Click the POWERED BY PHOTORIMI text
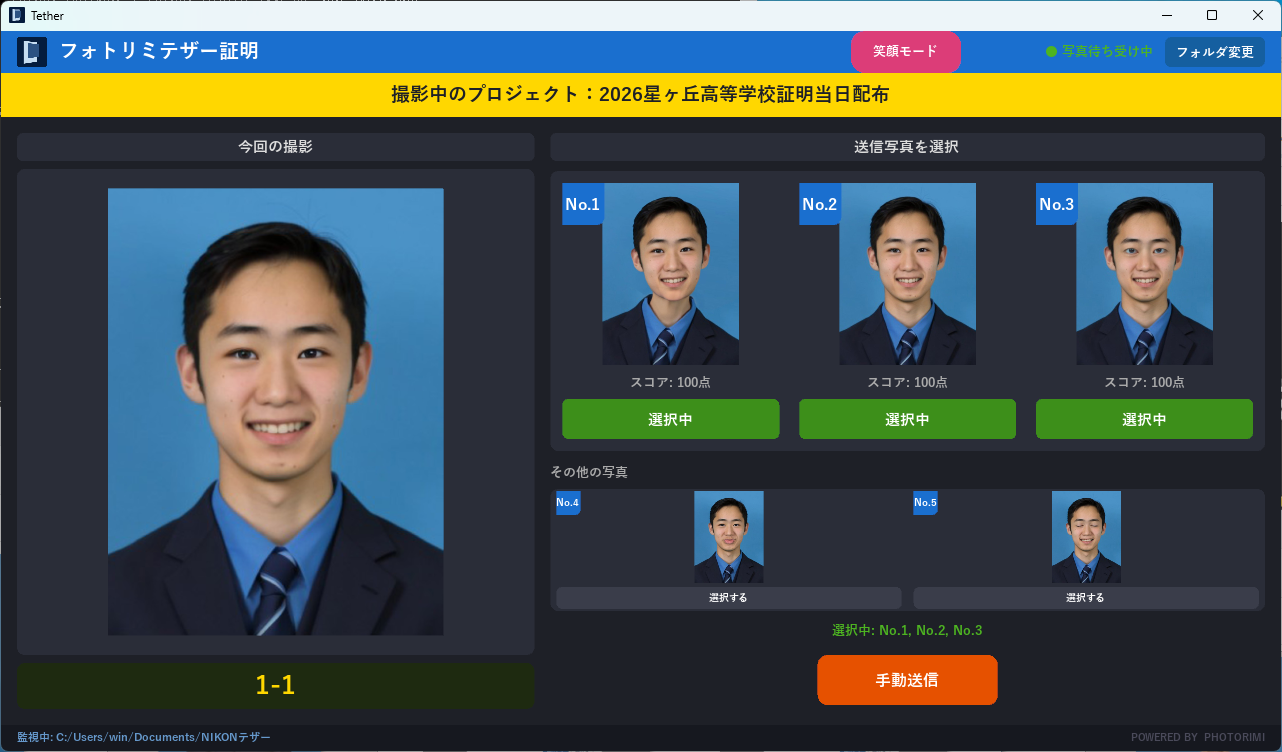 [1198, 738]
